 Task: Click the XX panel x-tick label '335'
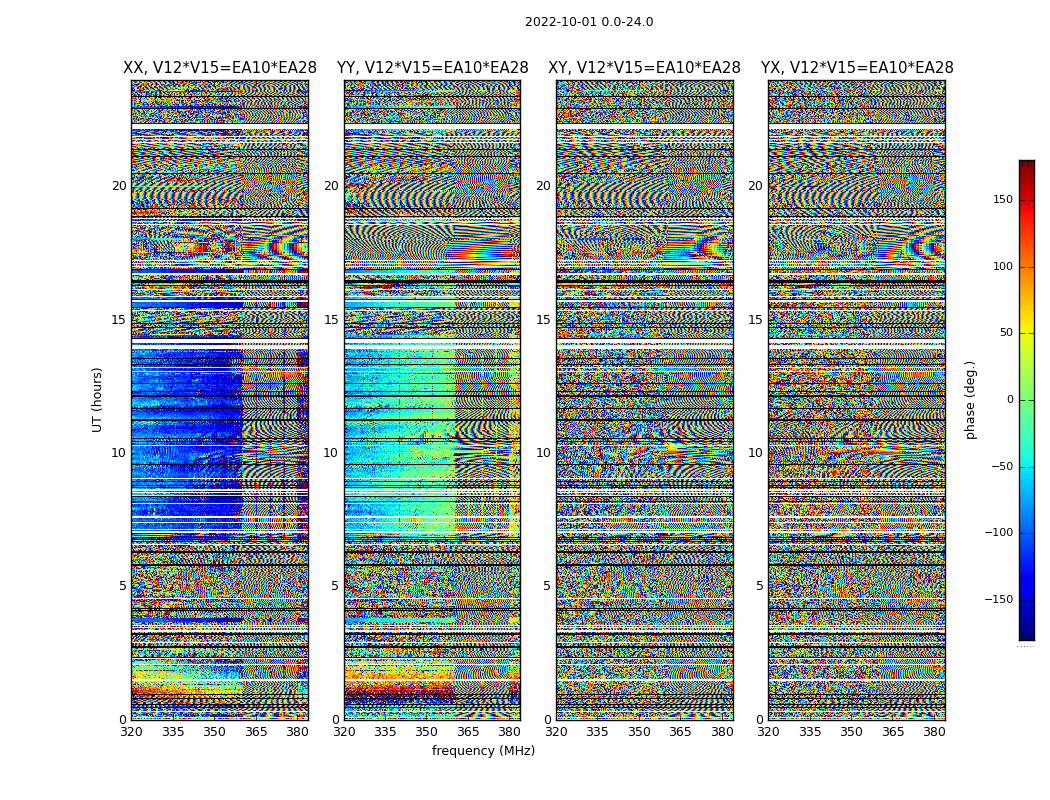coord(173,732)
